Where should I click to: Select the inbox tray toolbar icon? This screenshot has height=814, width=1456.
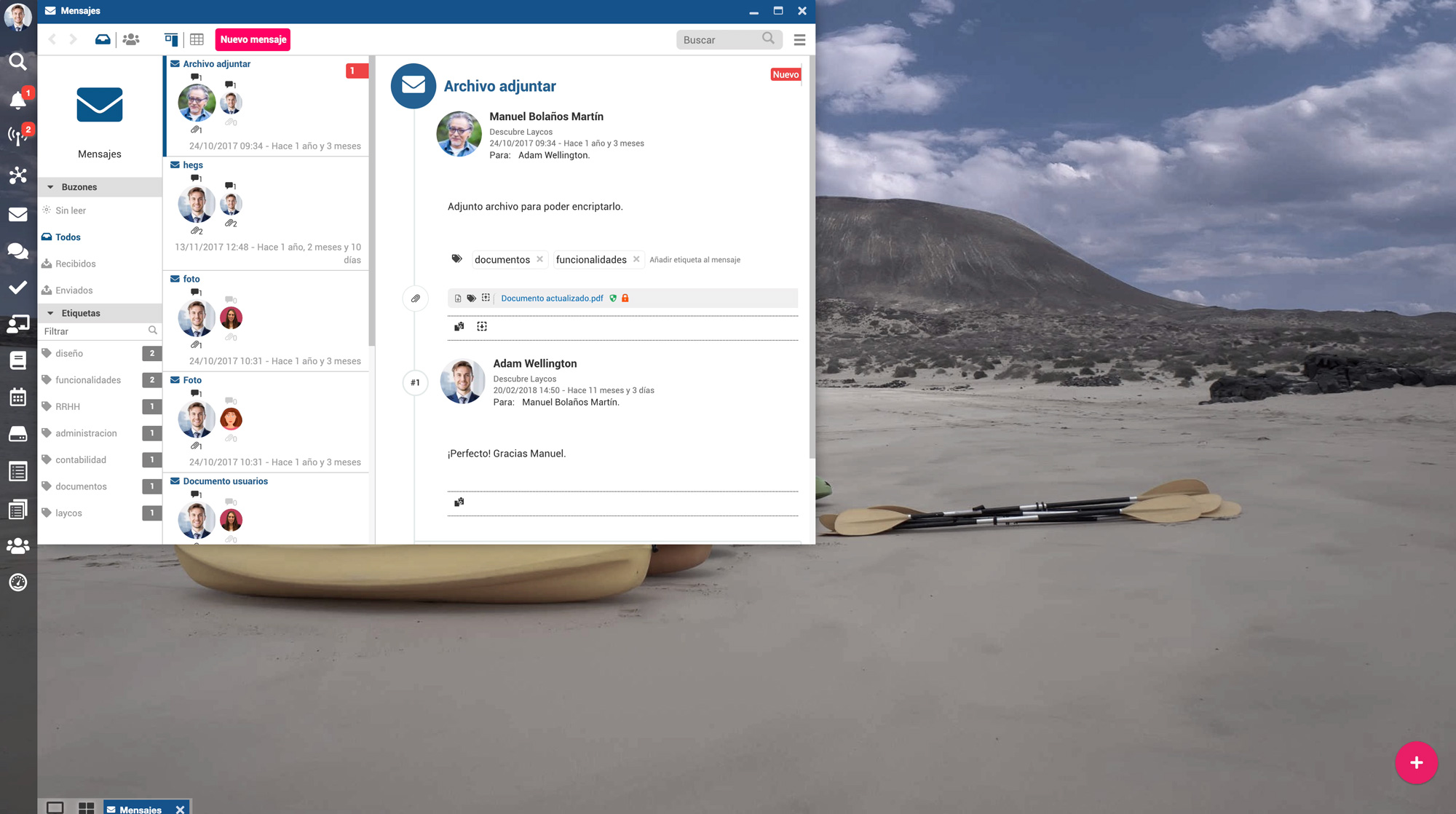pos(103,39)
